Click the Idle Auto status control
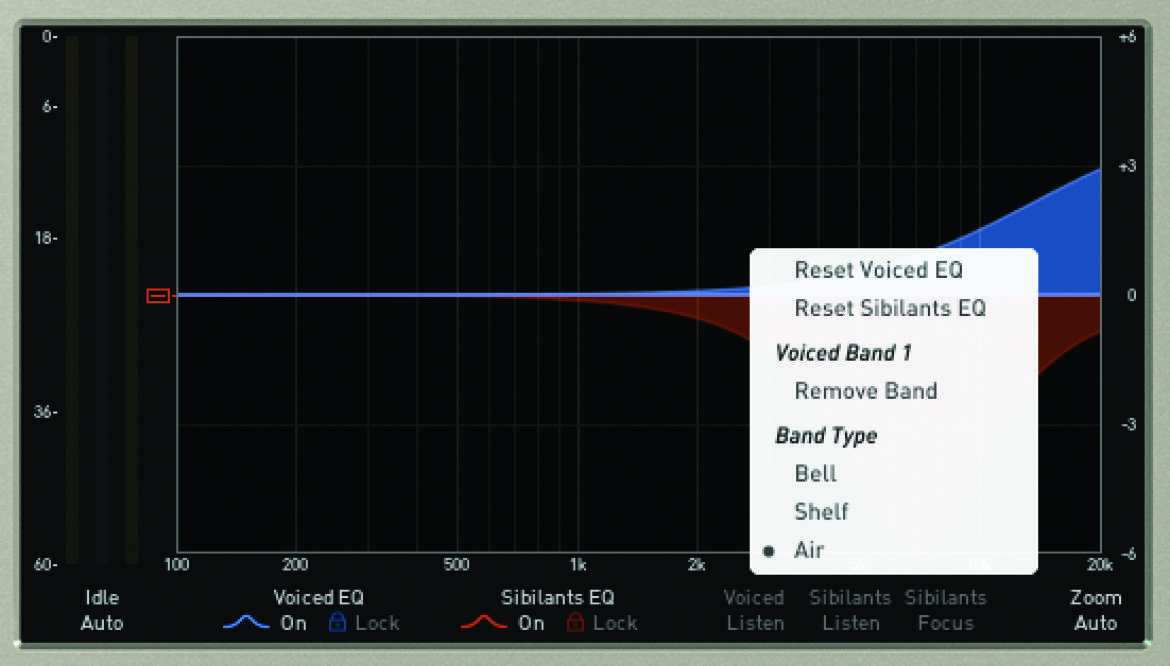 (x=102, y=610)
